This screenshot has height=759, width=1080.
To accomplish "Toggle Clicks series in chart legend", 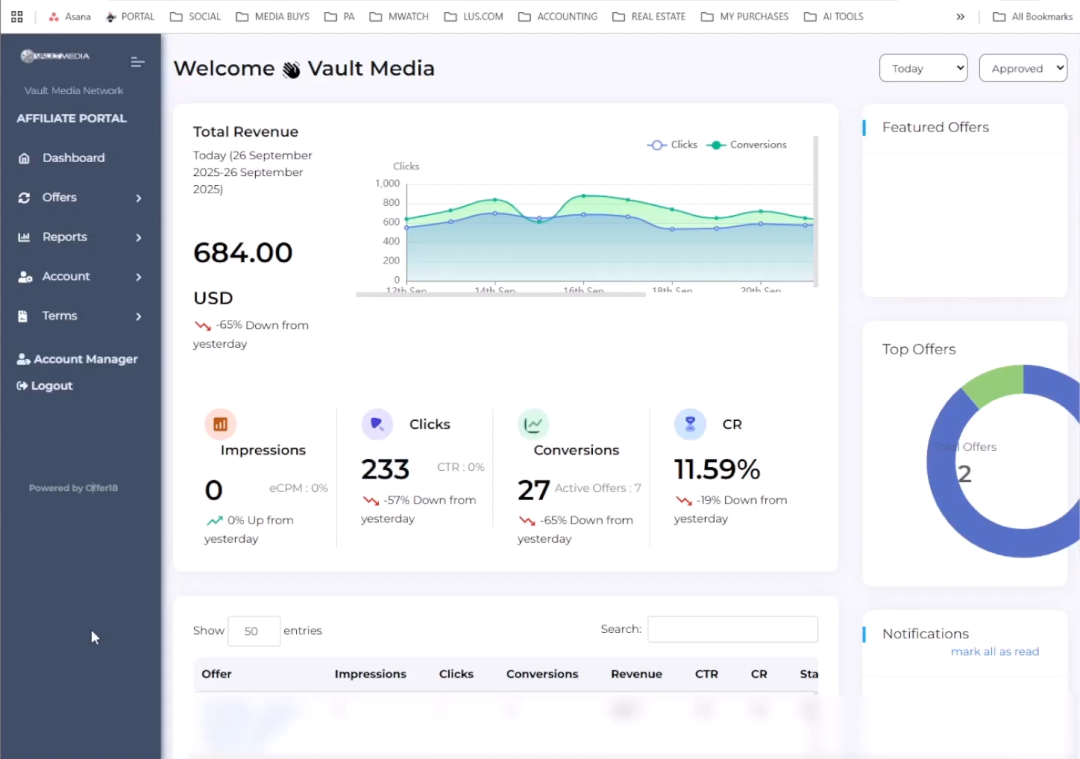I will [672, 145].
